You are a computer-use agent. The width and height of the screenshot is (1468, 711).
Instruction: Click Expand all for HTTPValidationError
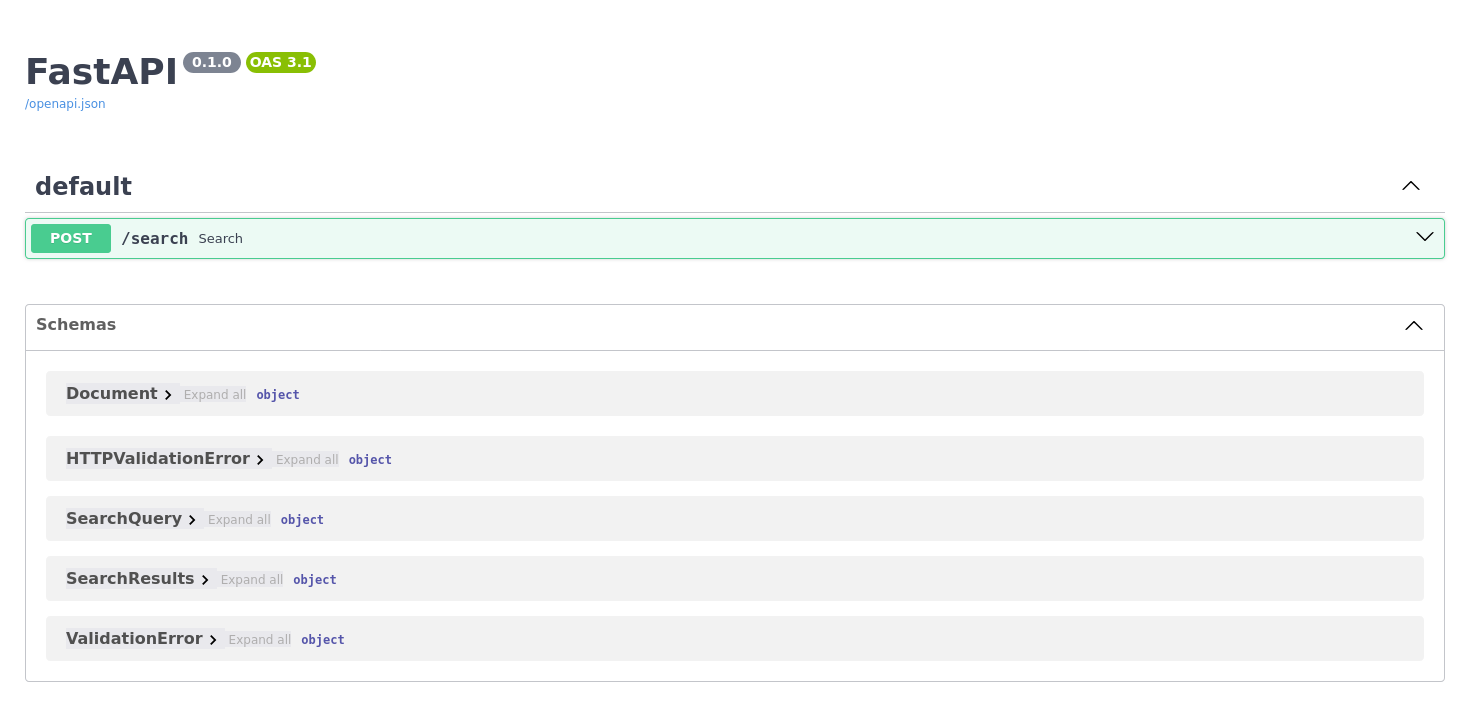307,459
